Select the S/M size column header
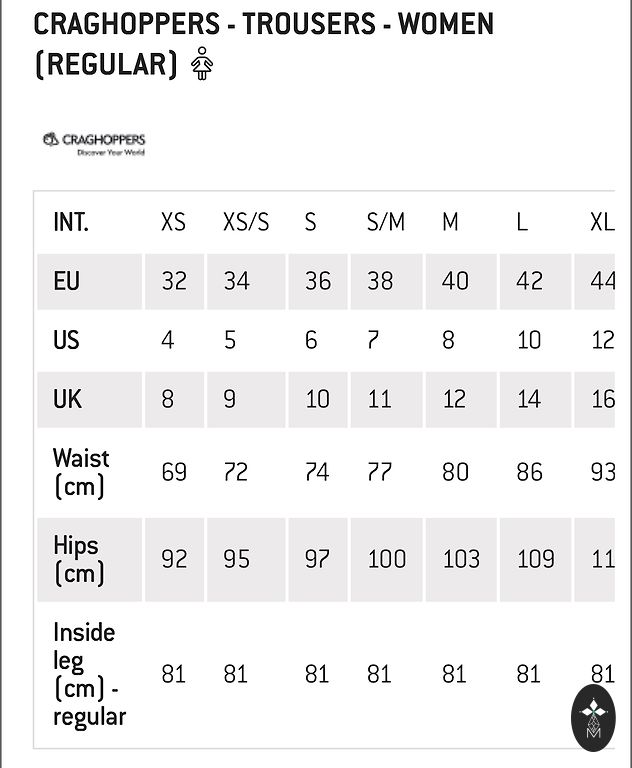Viewport: 632px width, 768px height. 386,222
